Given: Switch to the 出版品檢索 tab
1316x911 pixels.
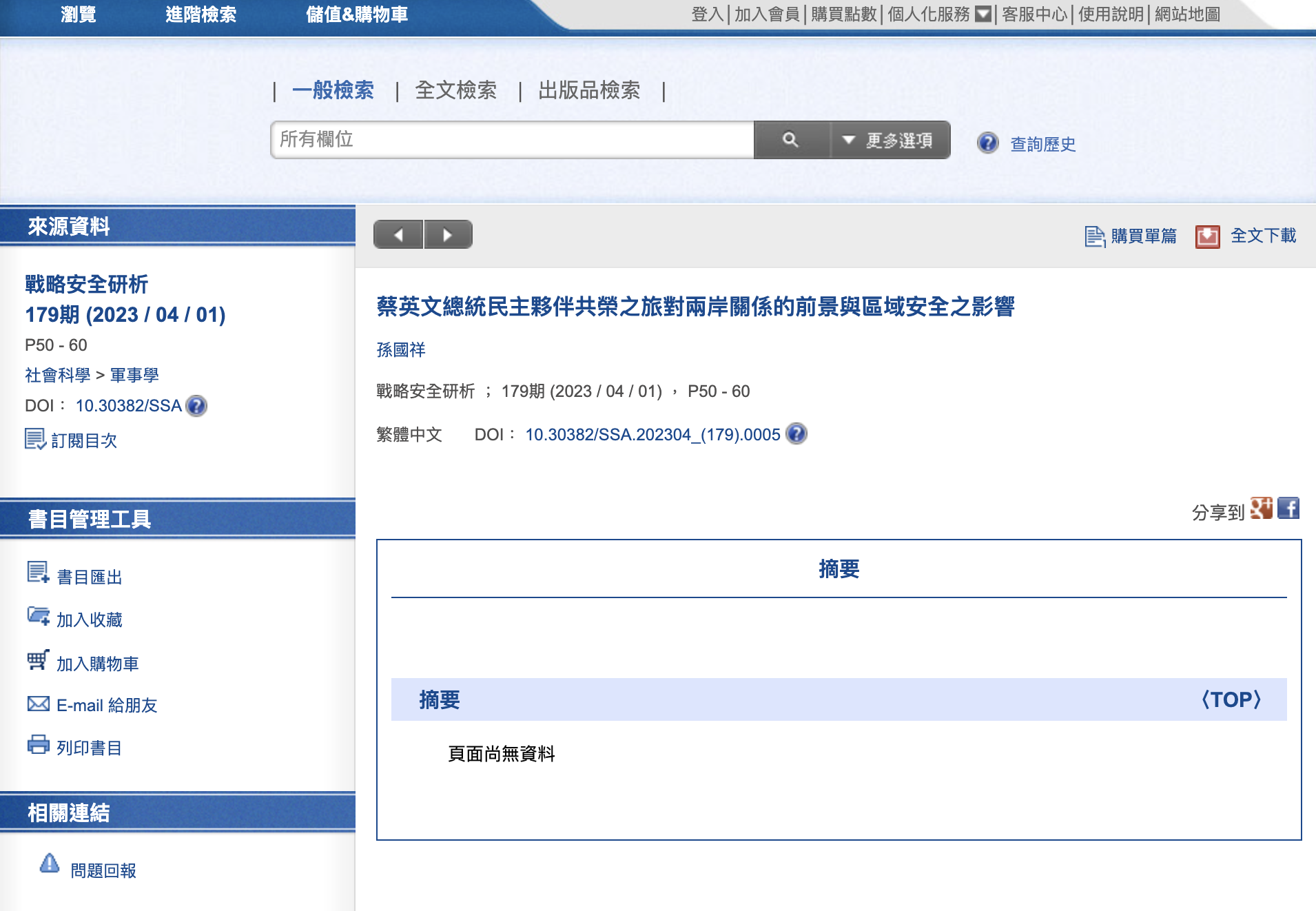Looking at the screenshot, I should pyautogui.click(x=588, y=90).
